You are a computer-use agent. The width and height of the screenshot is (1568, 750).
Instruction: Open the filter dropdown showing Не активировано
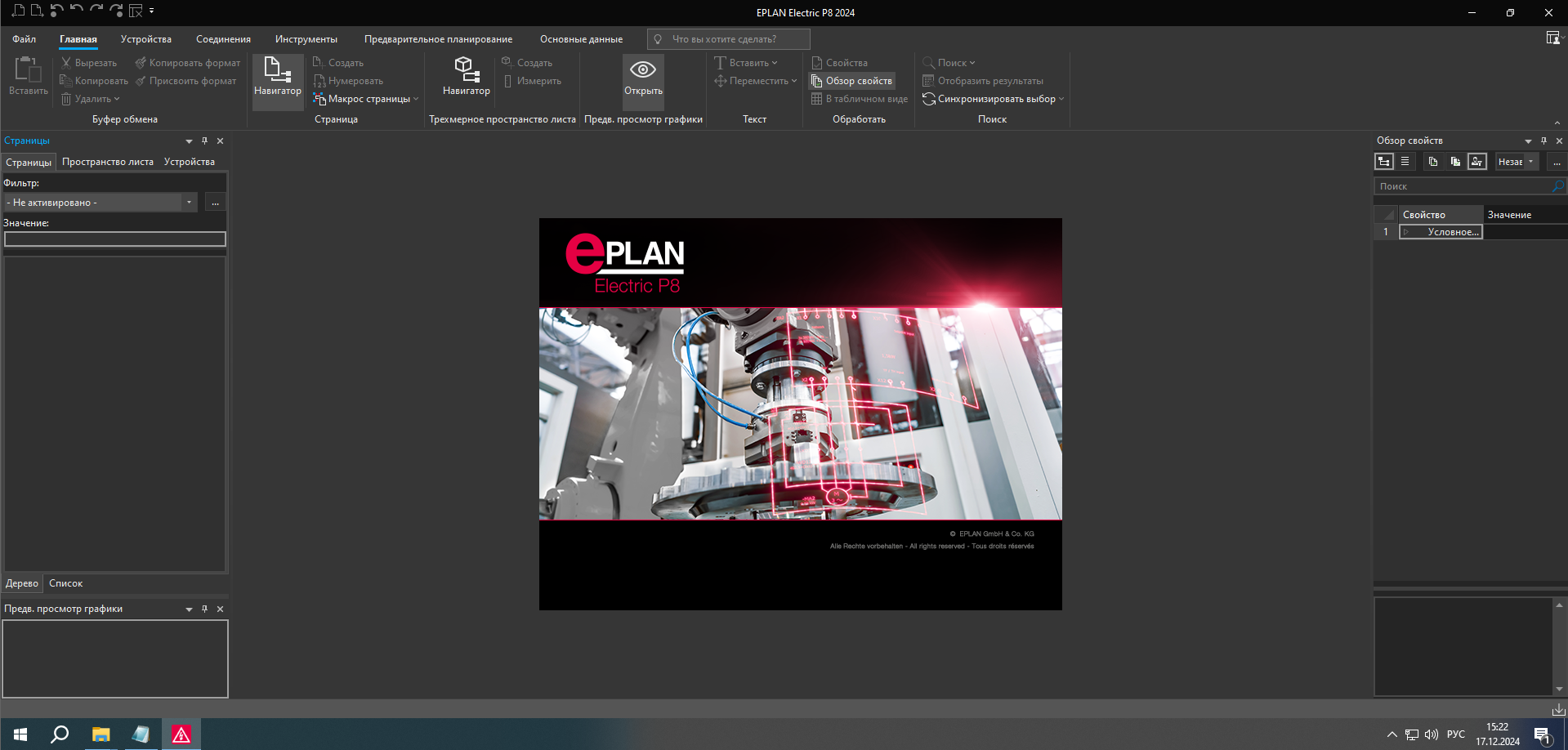click(189, 202)
